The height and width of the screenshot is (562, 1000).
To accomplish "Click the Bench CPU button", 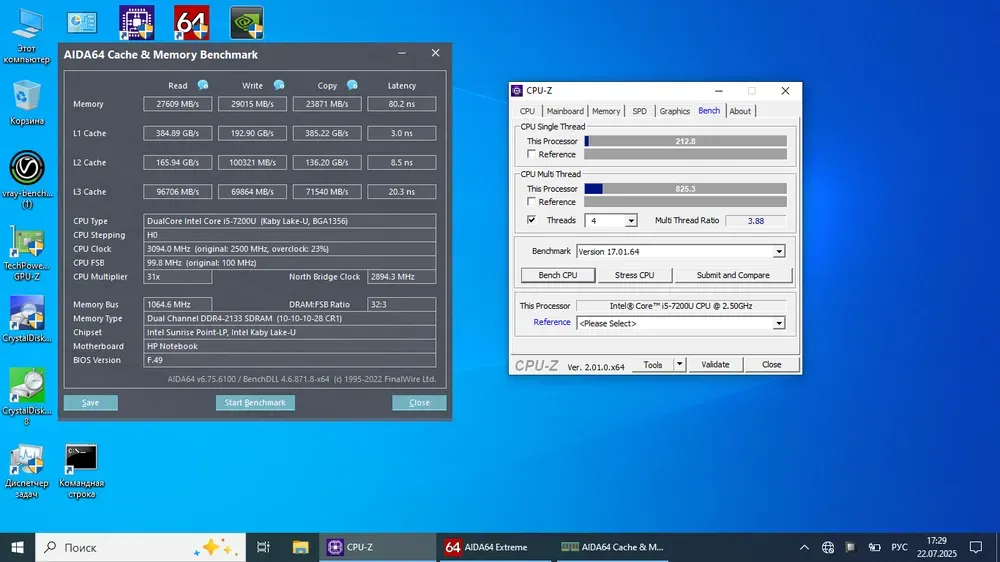I will tap(557, 275).
